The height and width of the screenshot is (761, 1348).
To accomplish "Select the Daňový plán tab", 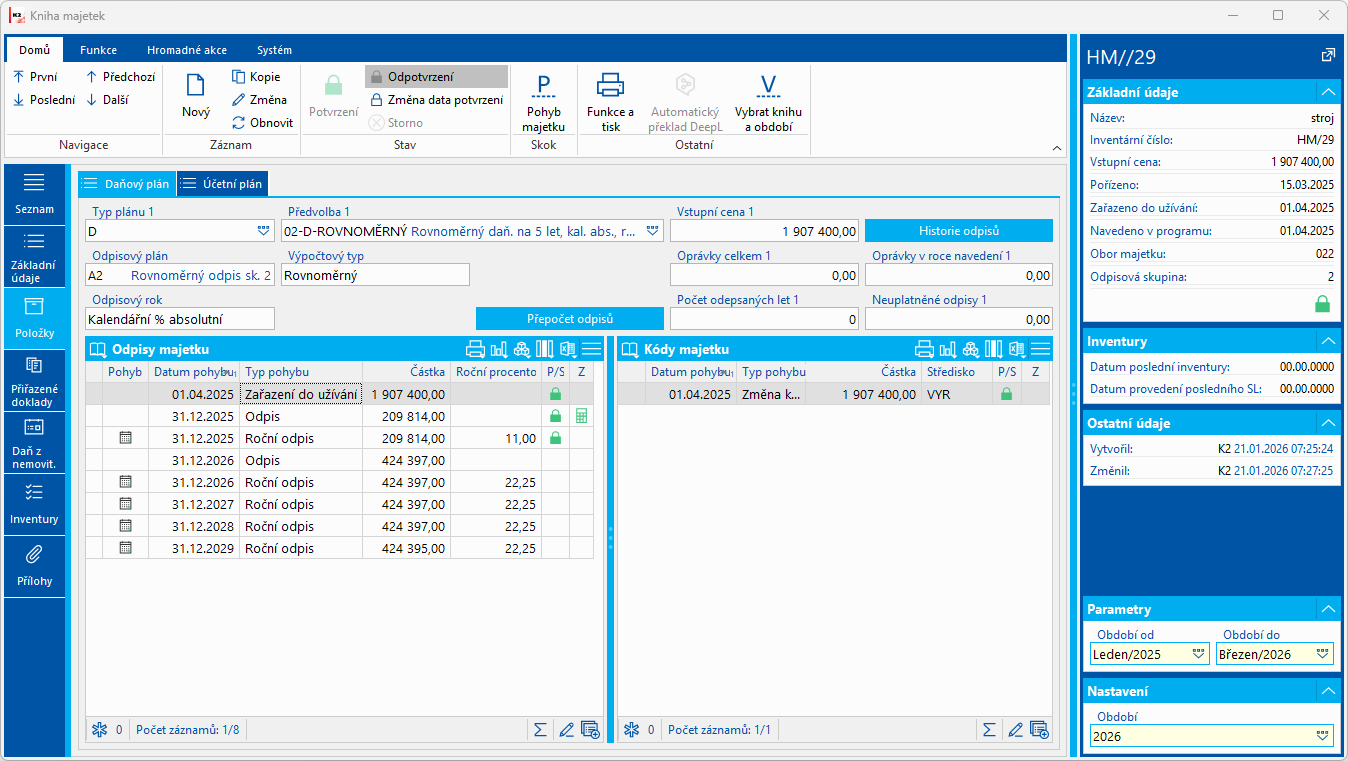I will [x=127, y=184].
